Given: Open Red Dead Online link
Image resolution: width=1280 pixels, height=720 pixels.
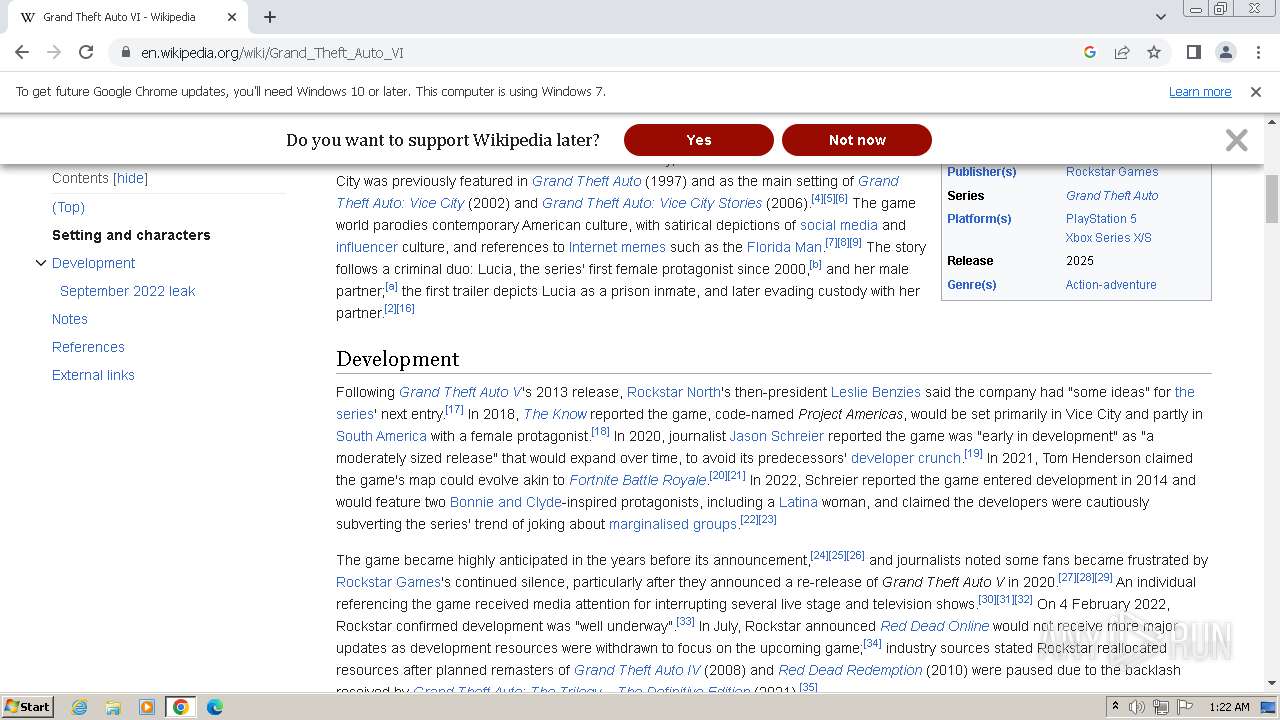Looking at the screenshot, I should click(935, 626).
